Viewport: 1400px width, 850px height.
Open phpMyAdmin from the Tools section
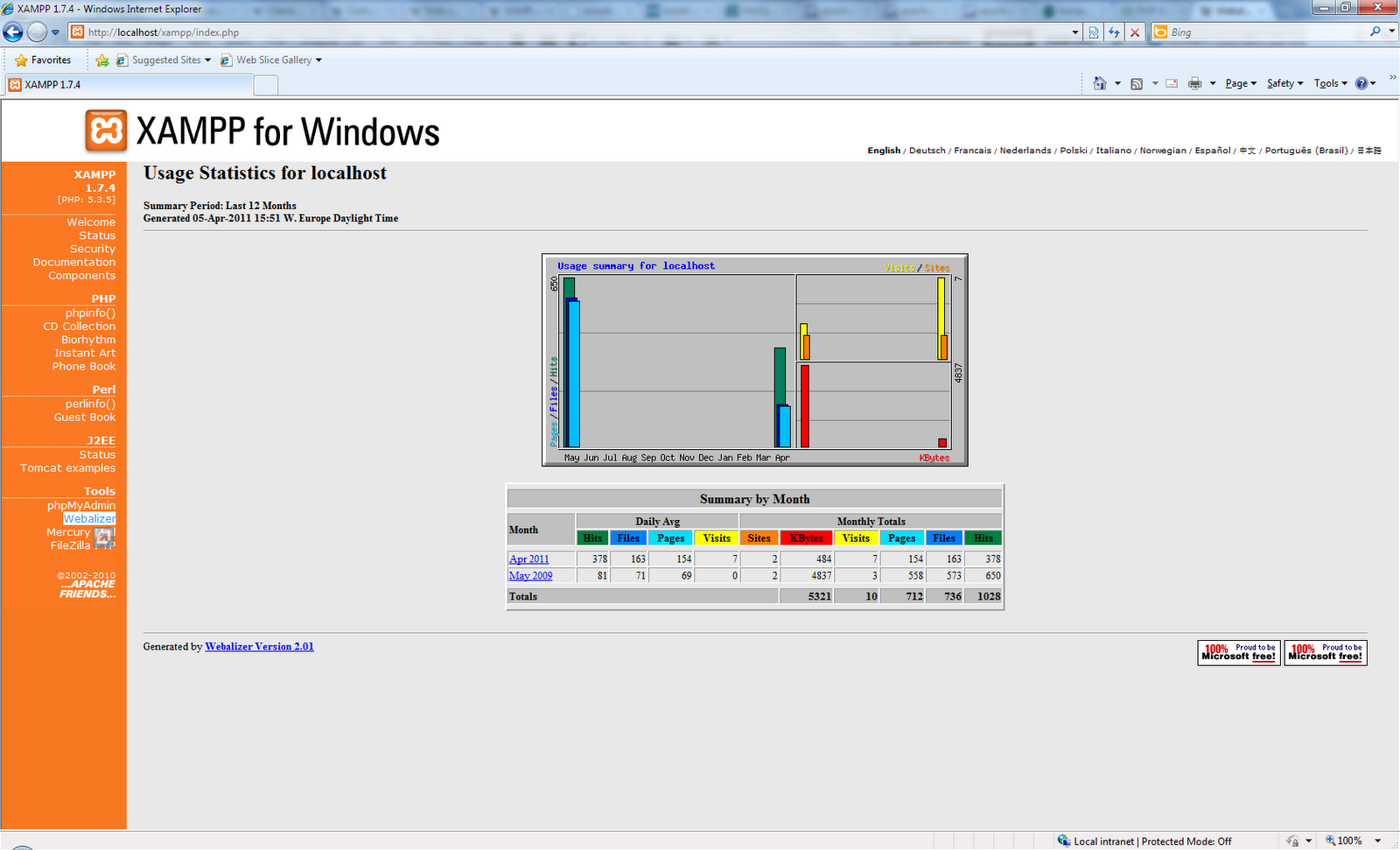tap(81, 505)
